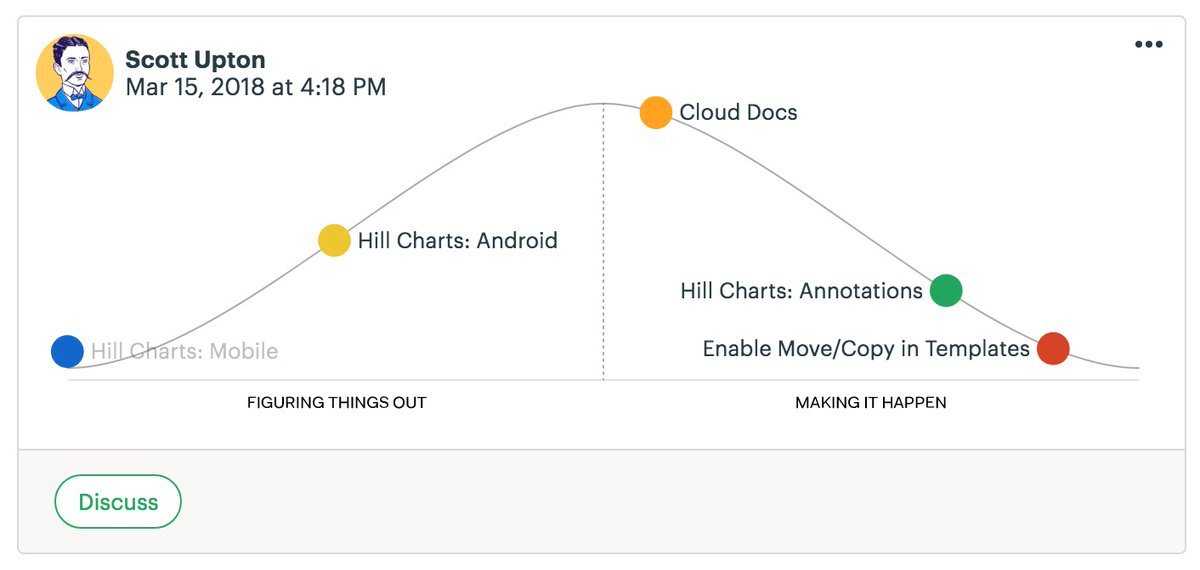This screenshot has width=1200, height=570.
Task: Select the red Enable Move/Copy dot
Action: pyautogui.click(x=1053, y=349)
